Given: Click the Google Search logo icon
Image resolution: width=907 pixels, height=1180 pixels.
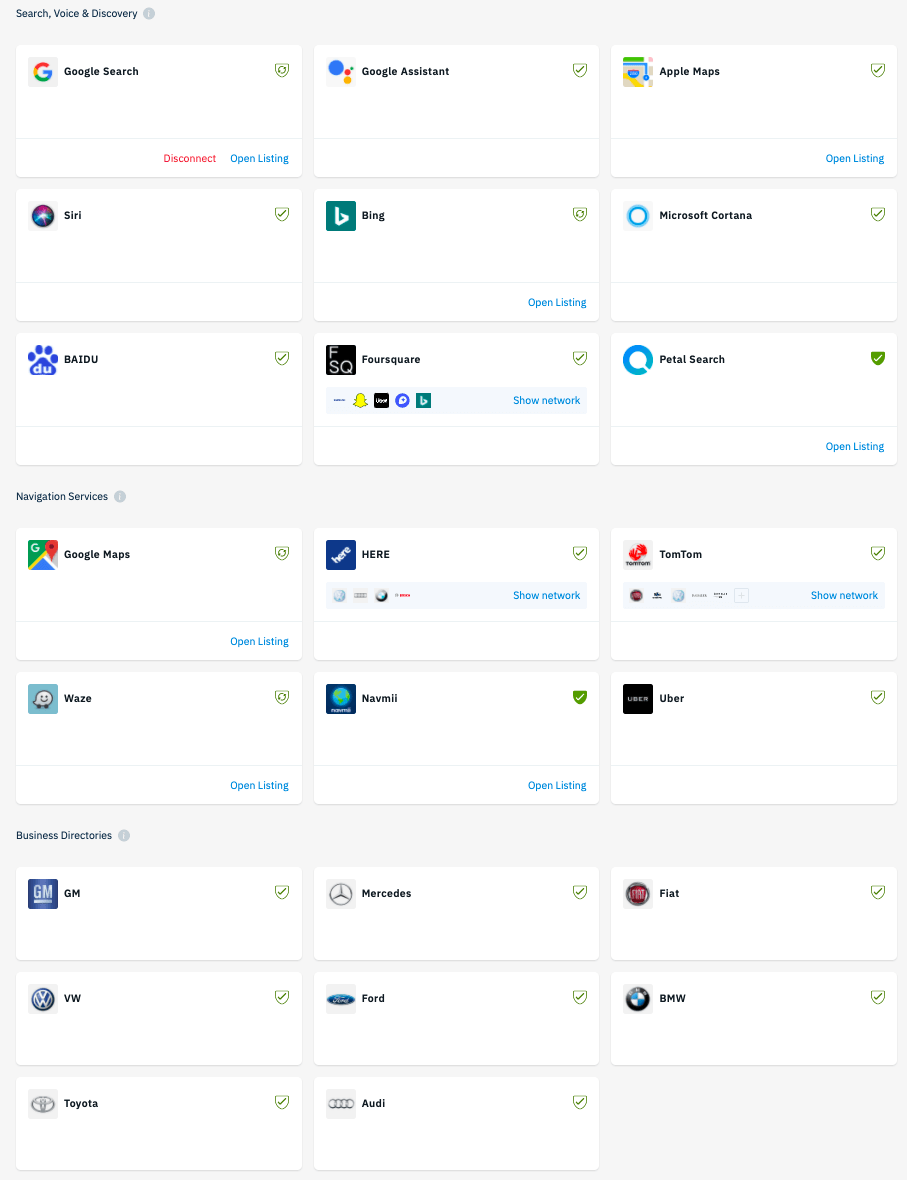Looking at the screenshot, I should pos(43,71).
